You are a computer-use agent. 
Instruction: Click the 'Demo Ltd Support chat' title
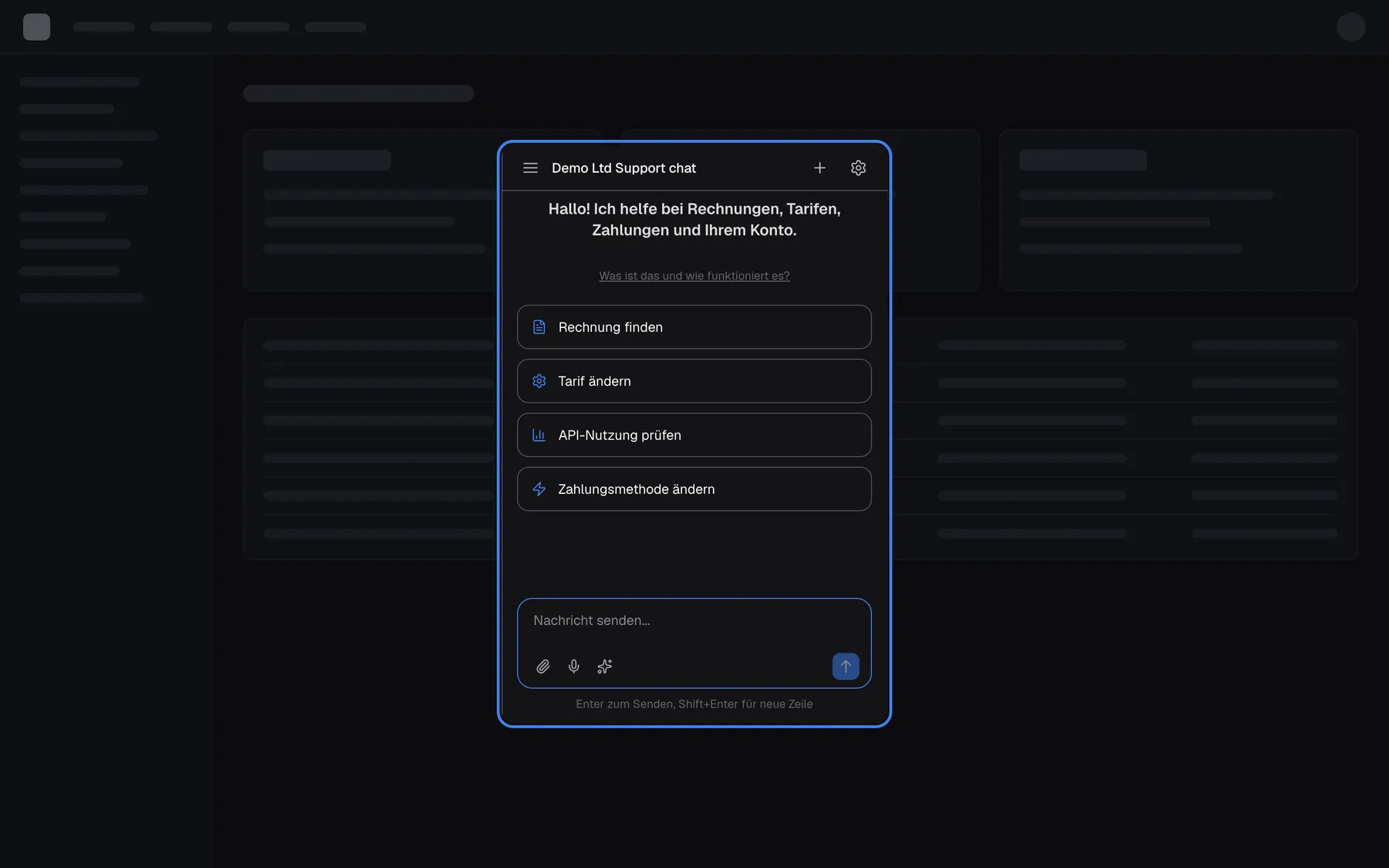click(624, 168)
